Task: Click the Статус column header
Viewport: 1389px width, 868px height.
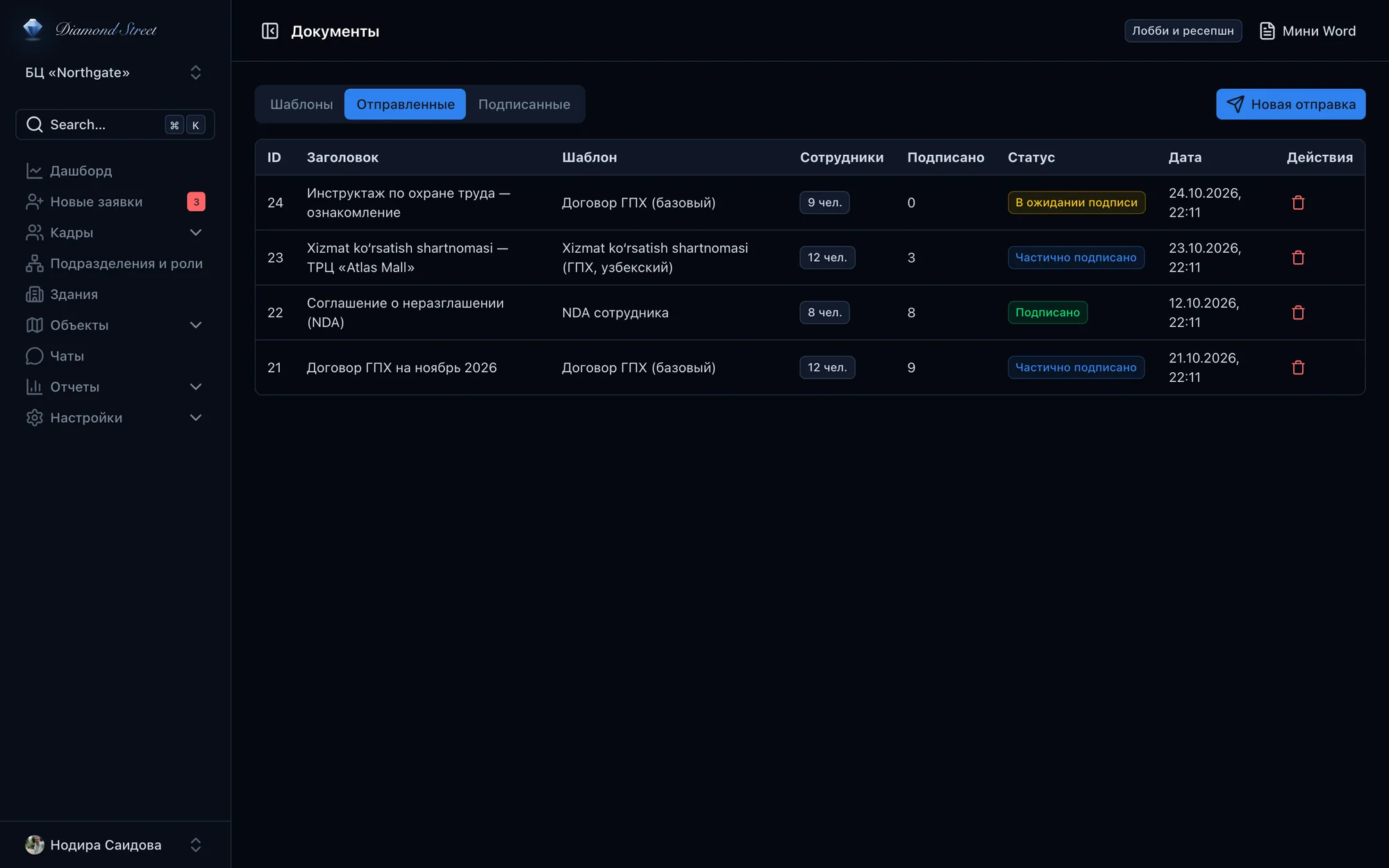Action: point(1031,158)
